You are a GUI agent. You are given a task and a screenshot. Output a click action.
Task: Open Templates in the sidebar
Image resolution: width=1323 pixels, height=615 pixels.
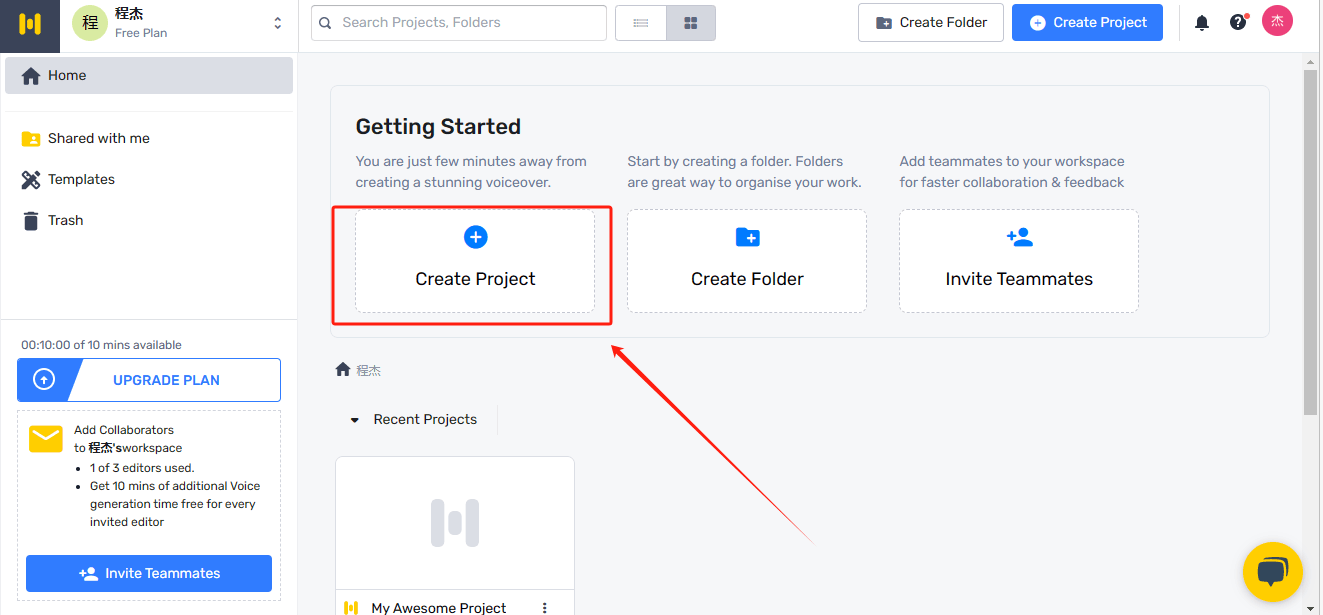tap(81, 179)
